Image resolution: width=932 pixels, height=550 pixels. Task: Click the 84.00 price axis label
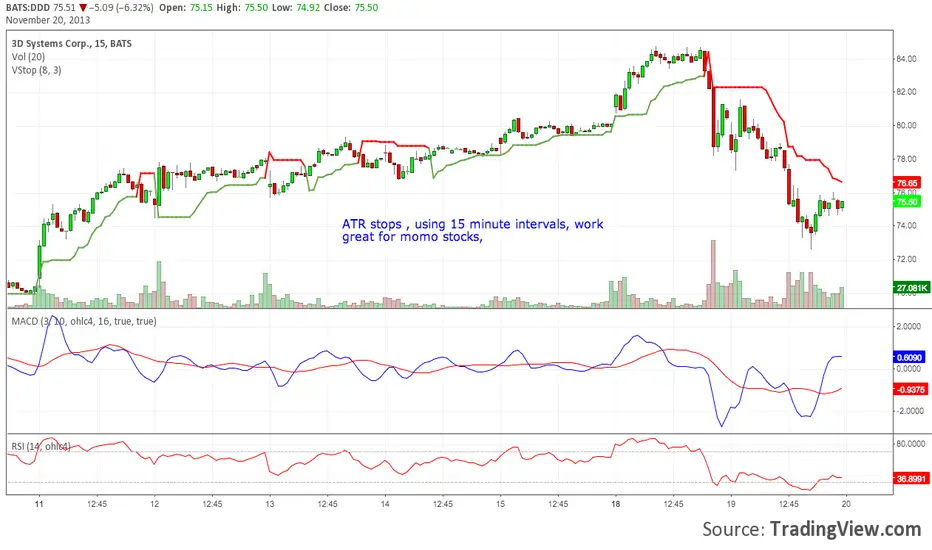906,59
